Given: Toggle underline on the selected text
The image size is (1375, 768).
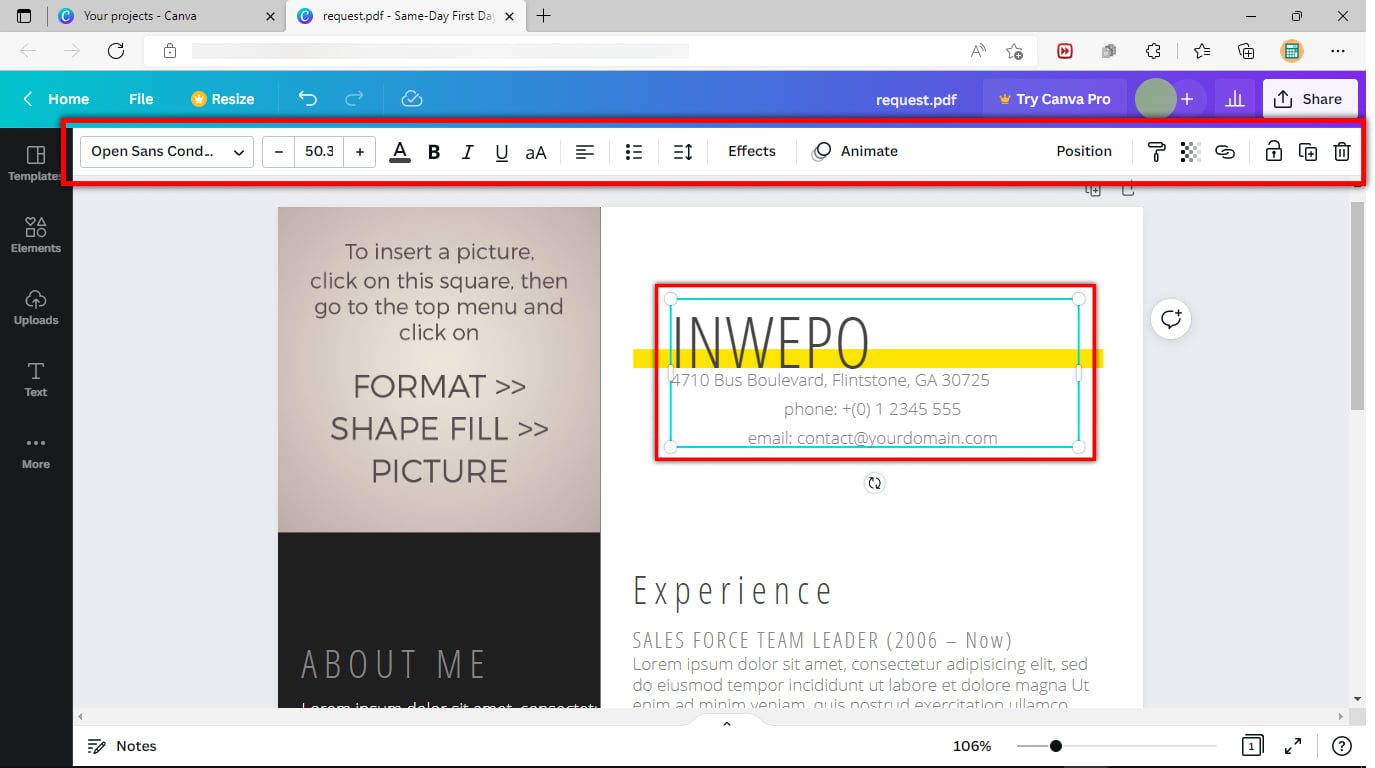Looking at the screenshot, I should [501, 151].
